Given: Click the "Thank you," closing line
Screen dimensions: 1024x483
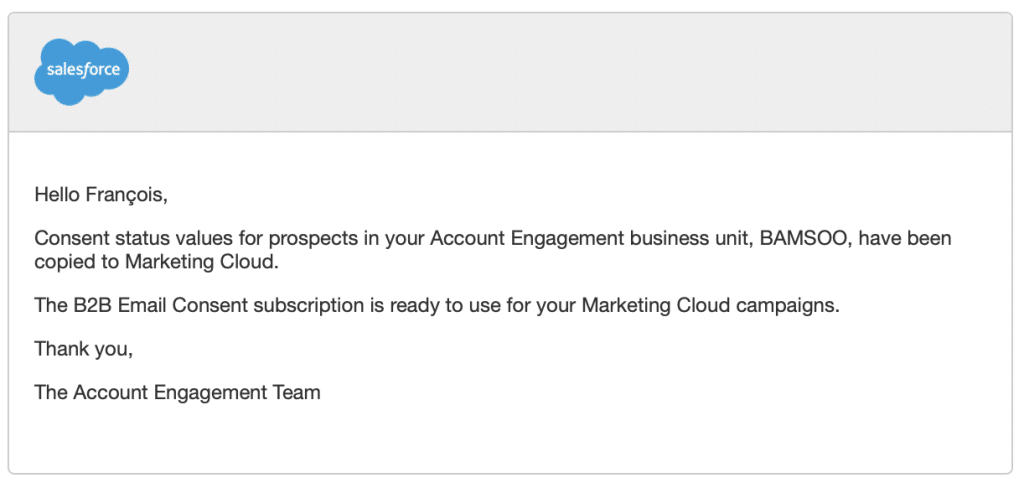Looking at the screenshot, I should pos(83,349).
